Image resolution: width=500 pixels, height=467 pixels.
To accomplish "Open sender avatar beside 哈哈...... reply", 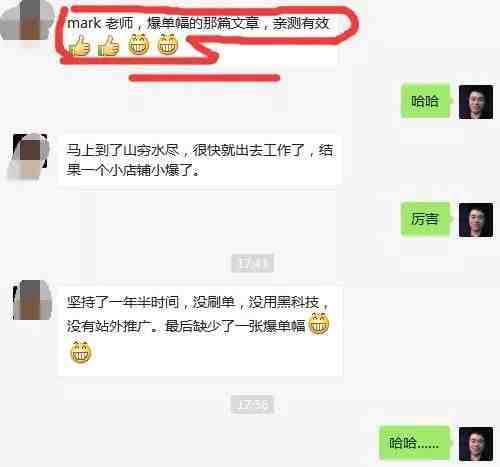I will click(x=476, y=444).
